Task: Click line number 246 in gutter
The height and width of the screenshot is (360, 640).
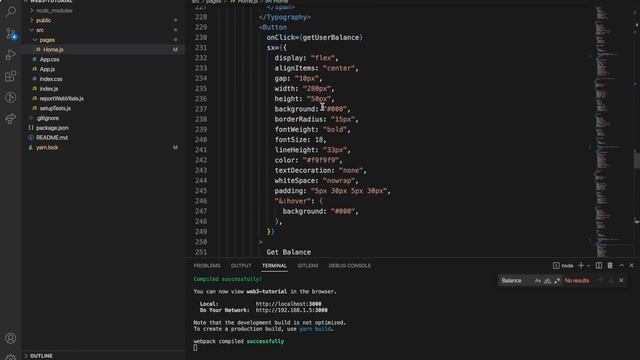Action: pyautogui.click(x=201, y=201)
